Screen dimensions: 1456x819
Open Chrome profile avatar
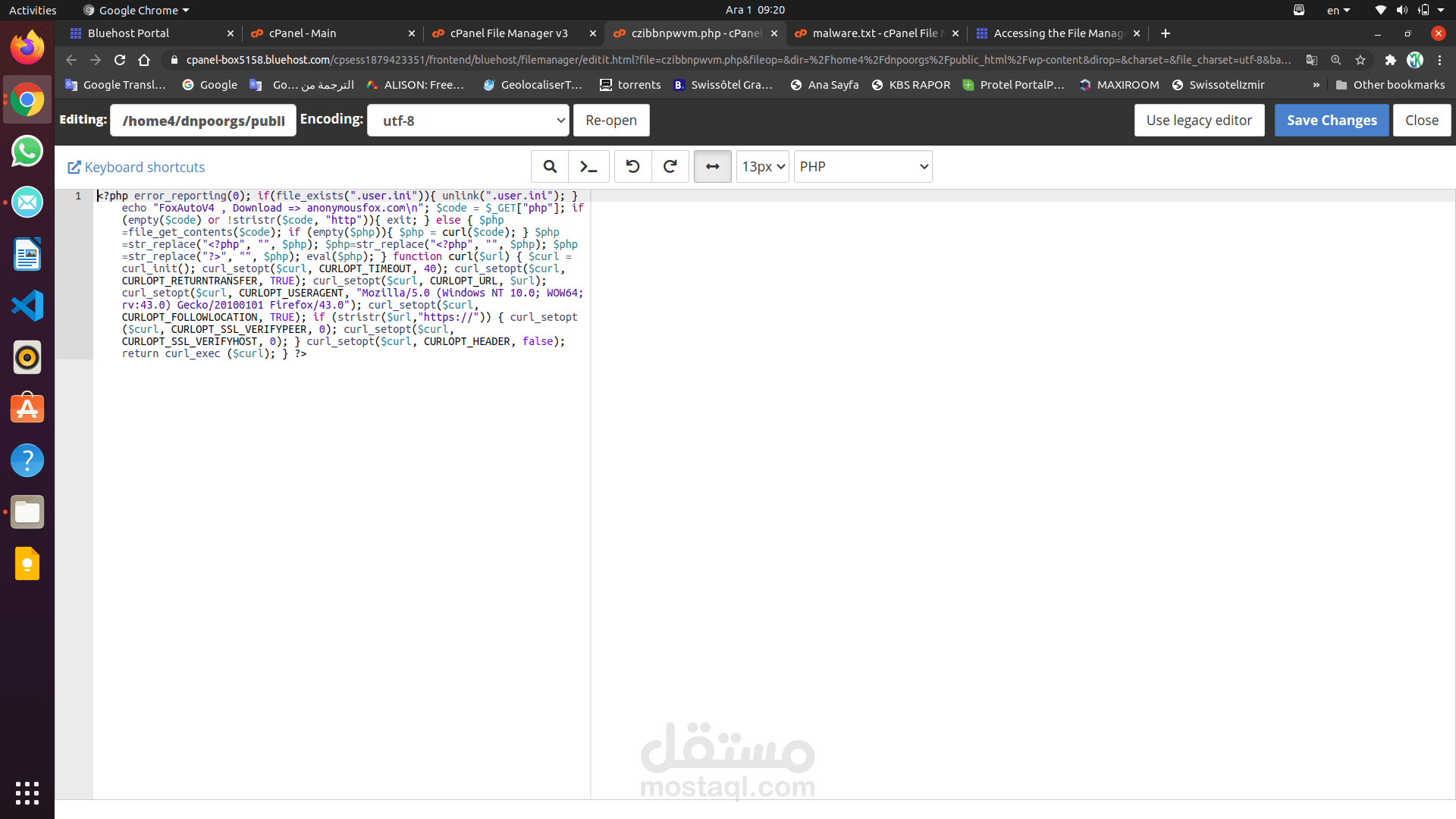point(1415,60)
